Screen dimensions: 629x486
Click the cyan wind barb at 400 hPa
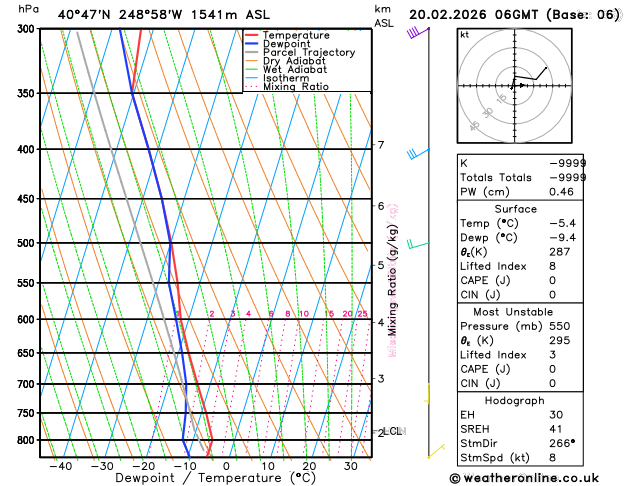417,153
